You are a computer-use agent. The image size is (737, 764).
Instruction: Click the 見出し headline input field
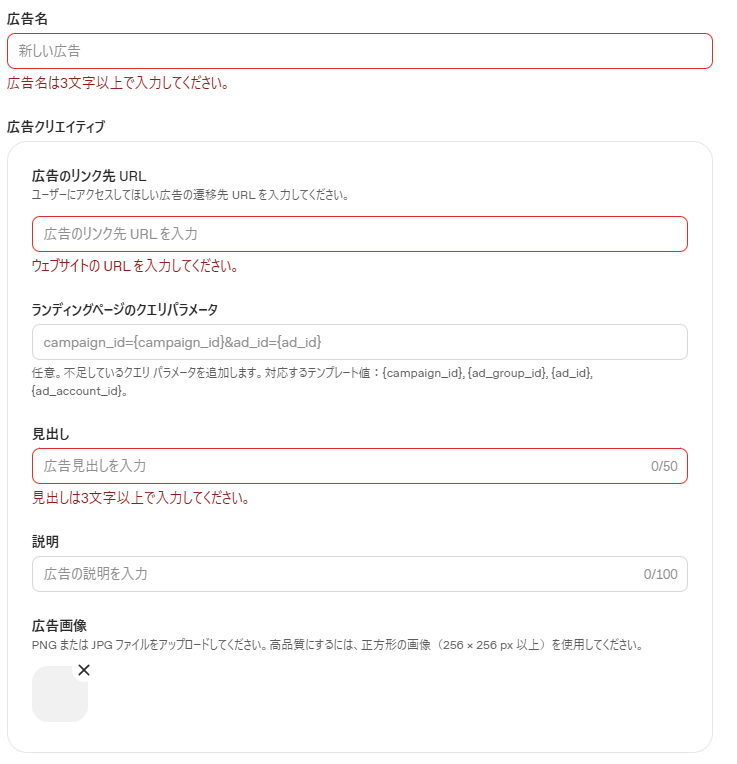coord(360,466)
